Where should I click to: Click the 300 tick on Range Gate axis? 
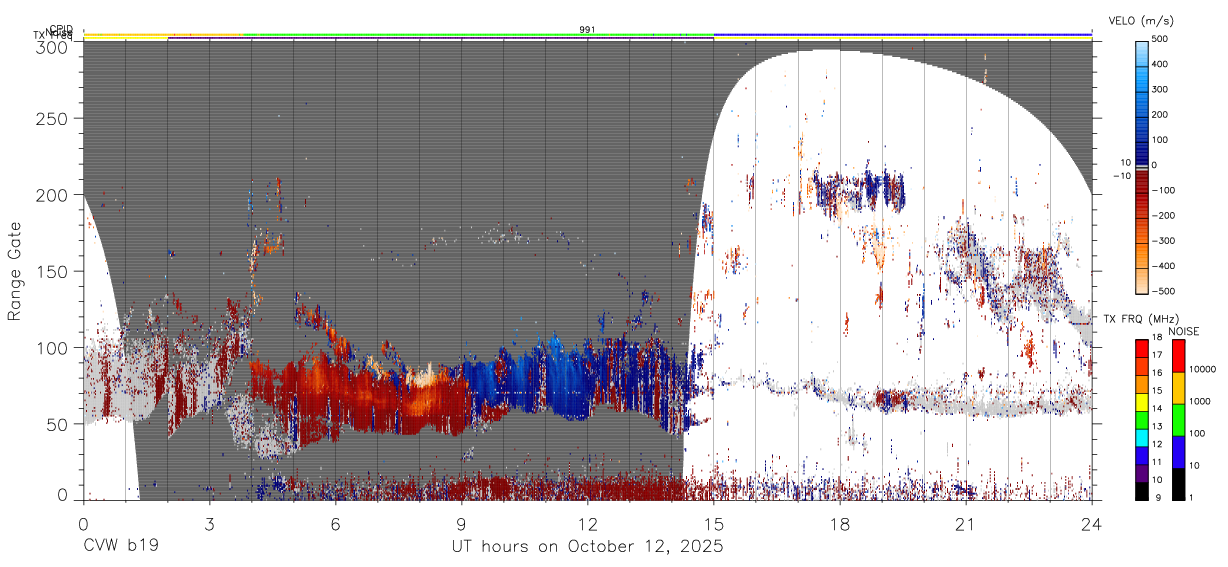coord(52,47)
